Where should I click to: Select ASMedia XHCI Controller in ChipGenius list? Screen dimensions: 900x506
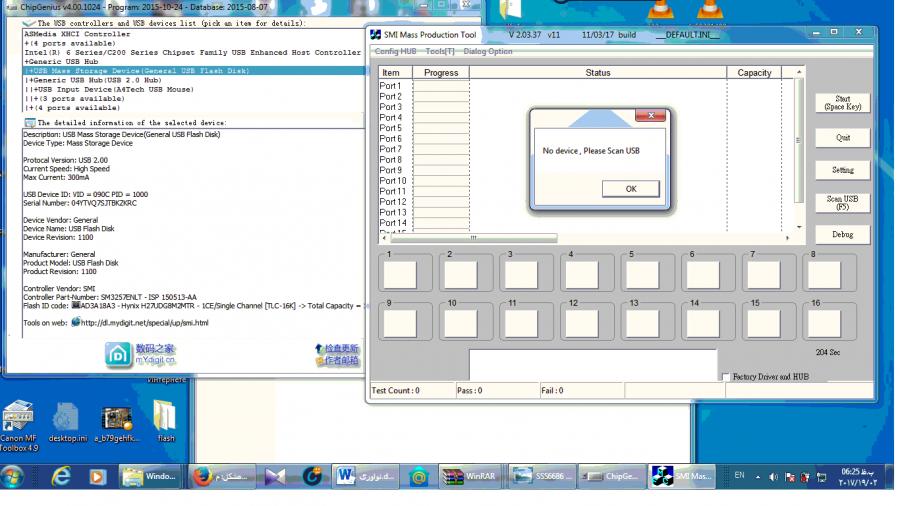point(77,34)
